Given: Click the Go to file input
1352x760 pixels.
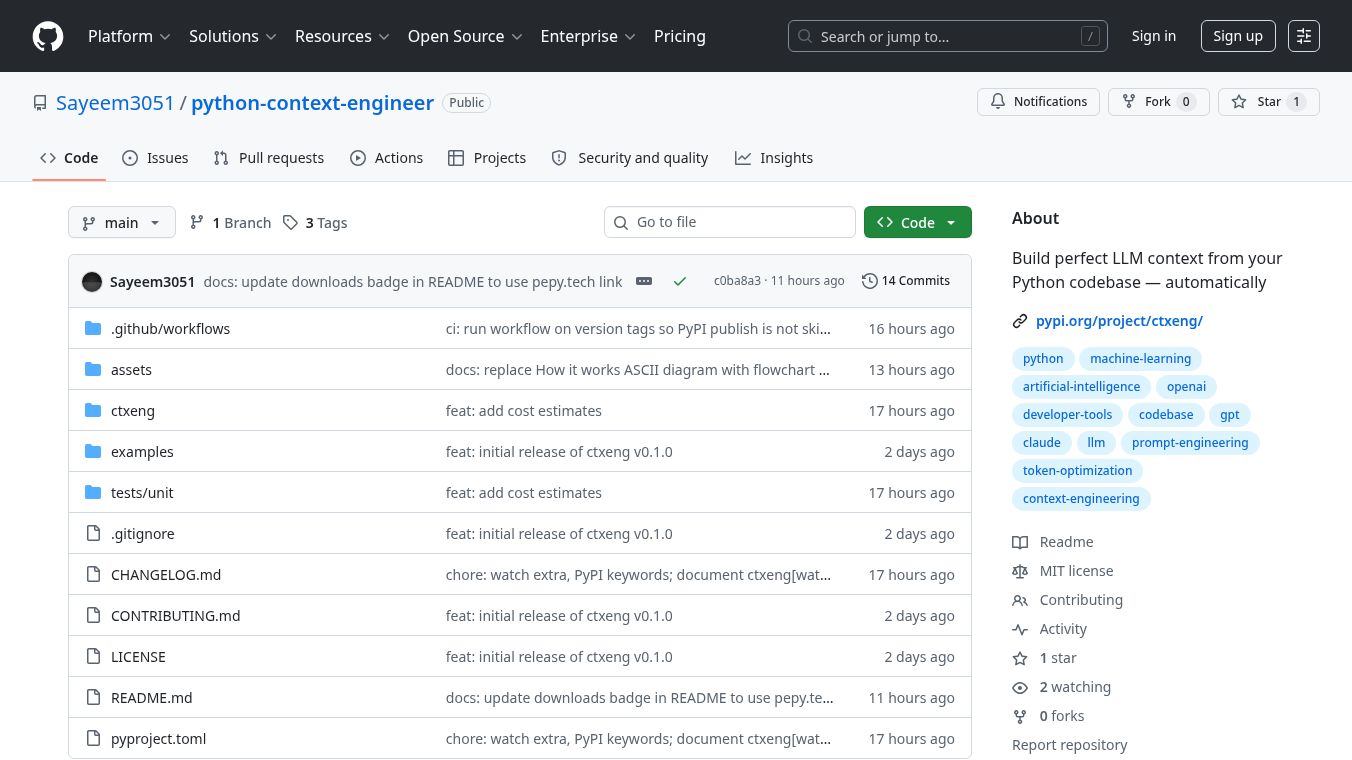Looking at the screenshot, I should pos(730,222).
